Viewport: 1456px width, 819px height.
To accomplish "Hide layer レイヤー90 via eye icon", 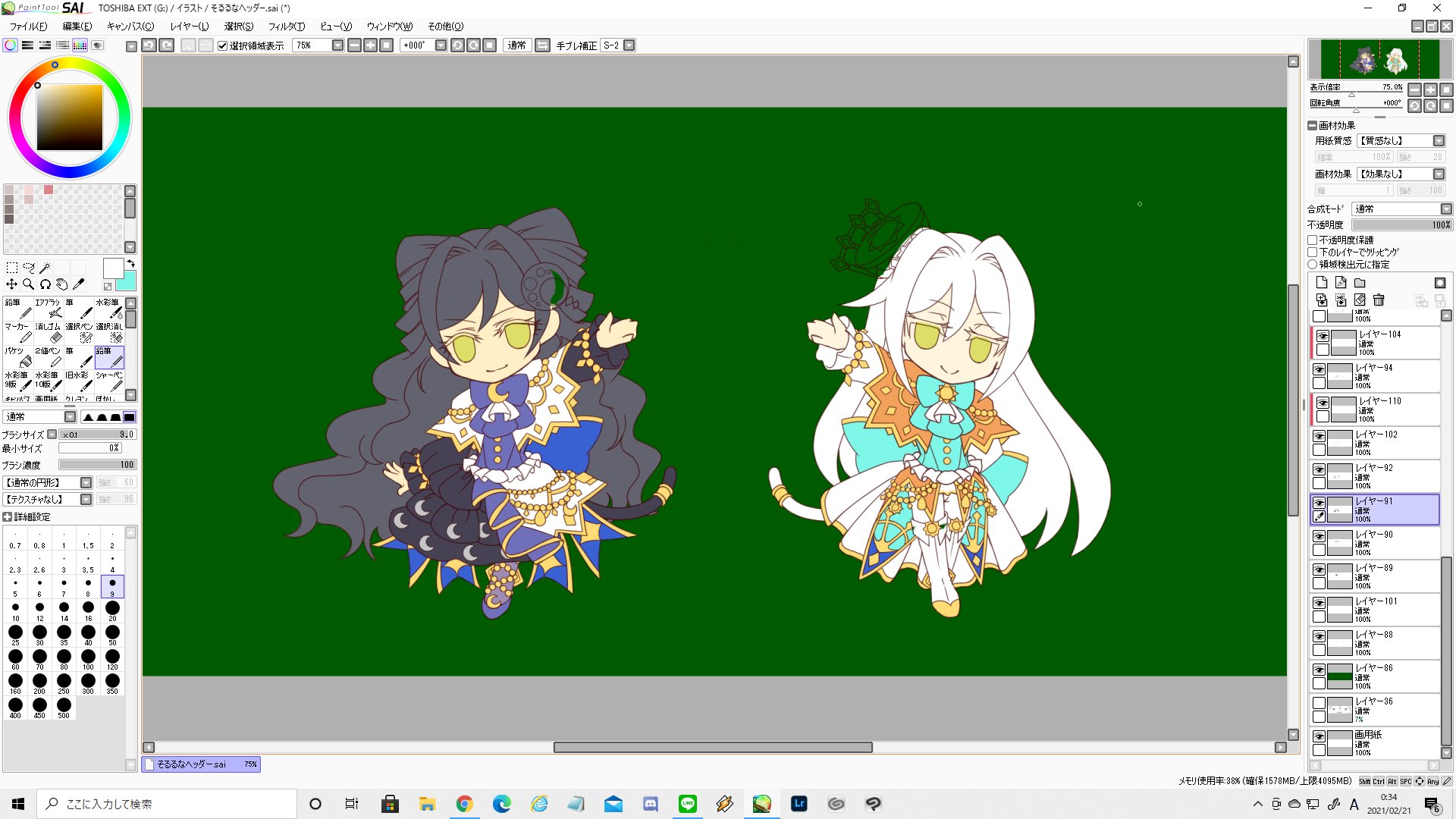I will click(1319, 536).
